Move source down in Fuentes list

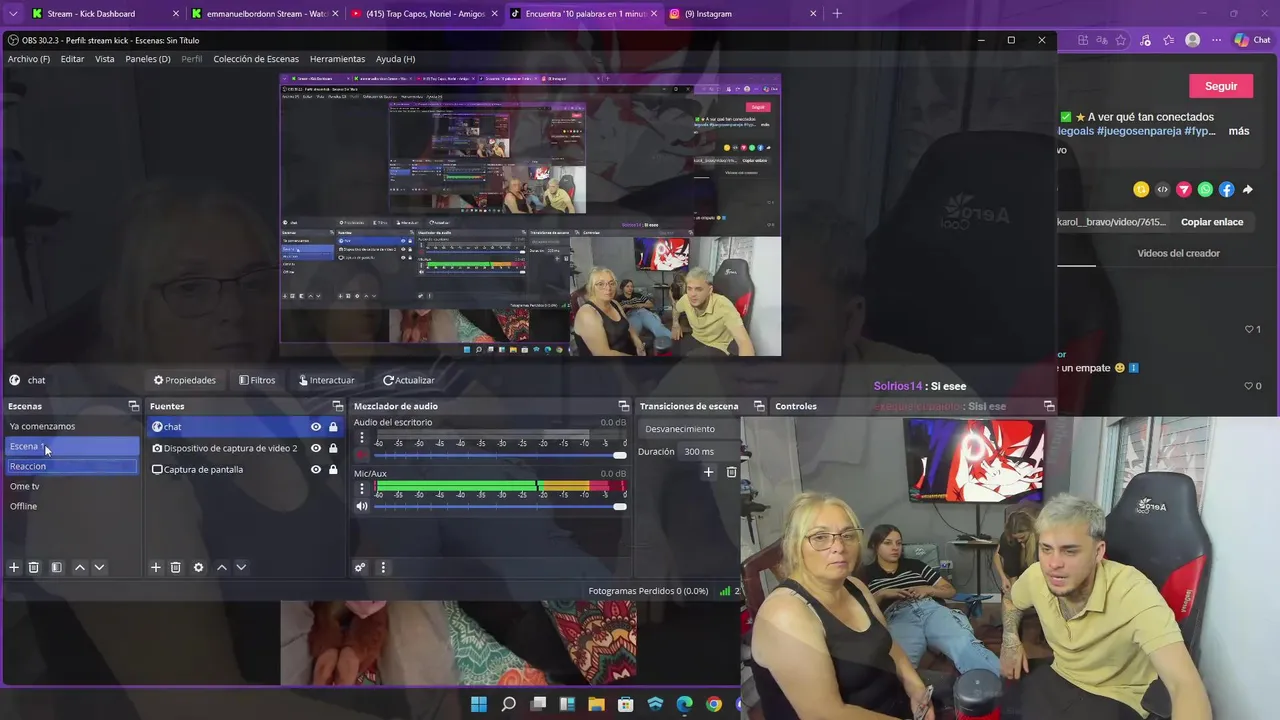[241, 567]
